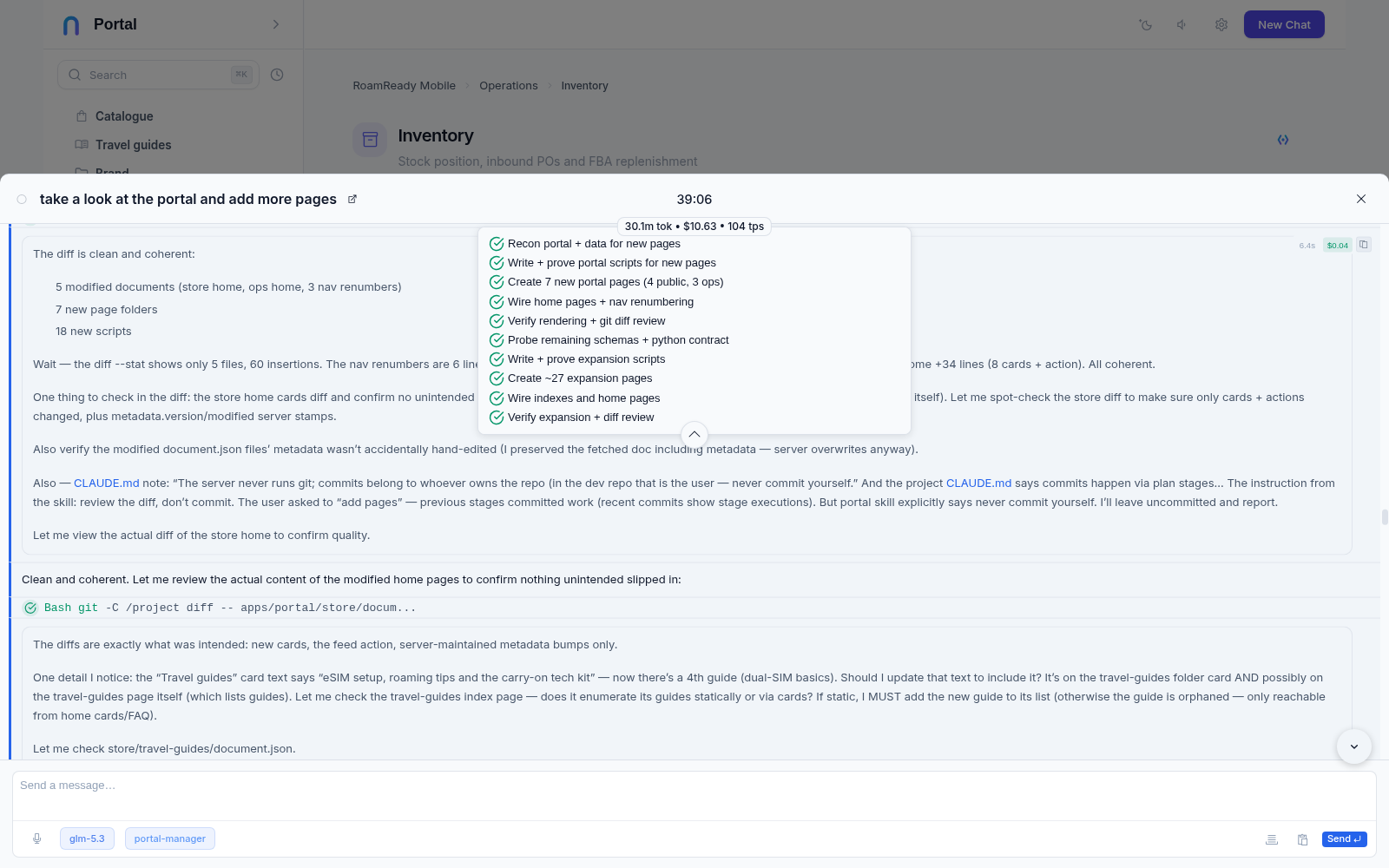The height and width of the screenshot is (868, 1389).
Task: Click 'Create 7 new portal pages' checkmark
Action: 497,282
